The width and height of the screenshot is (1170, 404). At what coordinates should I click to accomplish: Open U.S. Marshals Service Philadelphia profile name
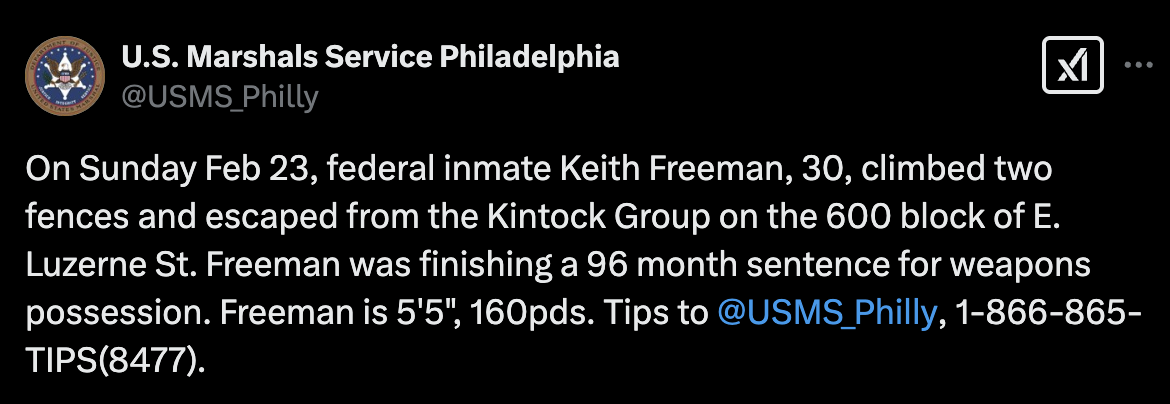pyautogui.click(x=370, y=57)
